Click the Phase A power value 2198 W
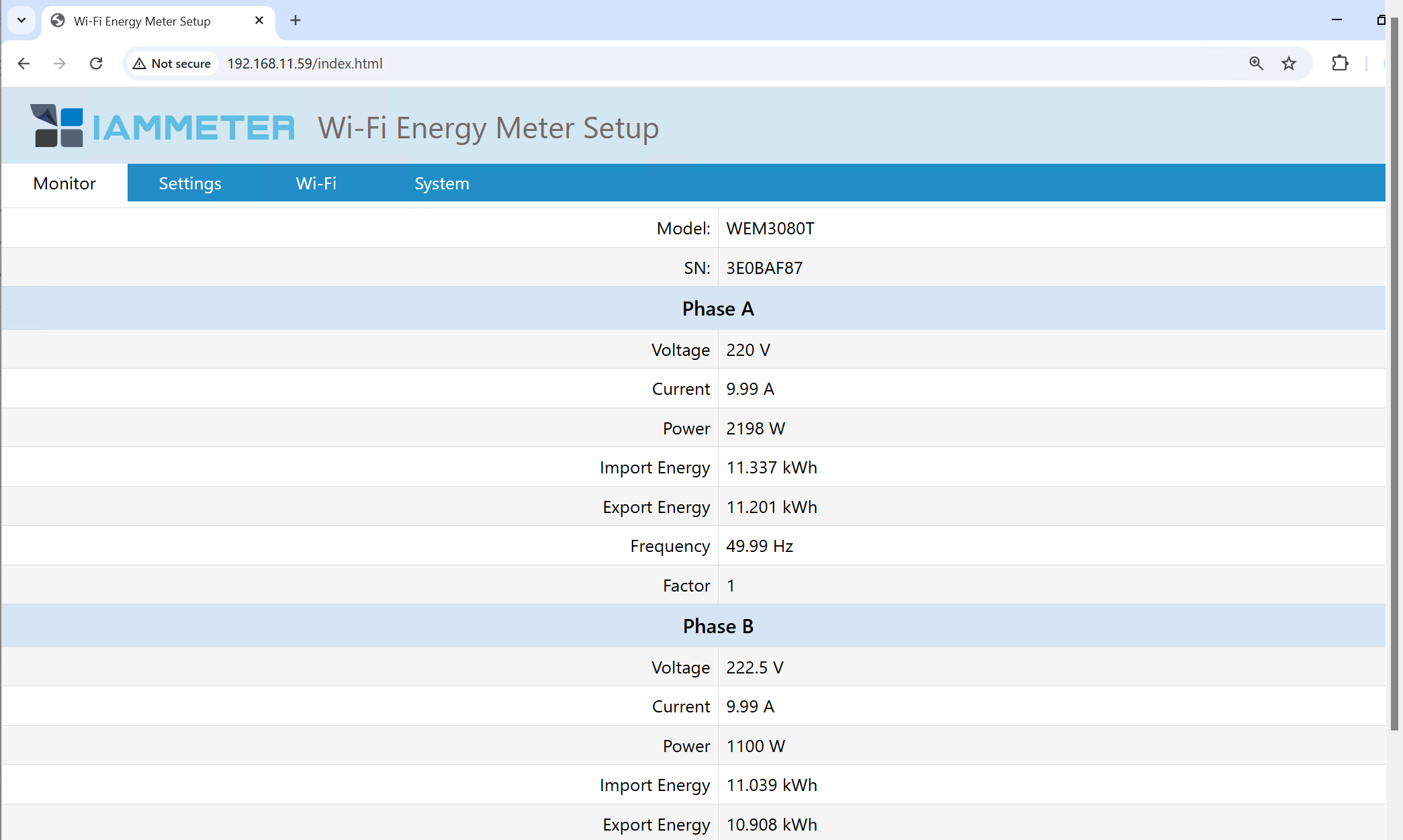The height and width of the screenshot is (840, 1403). pyautogui.click(x=756, y=428)
